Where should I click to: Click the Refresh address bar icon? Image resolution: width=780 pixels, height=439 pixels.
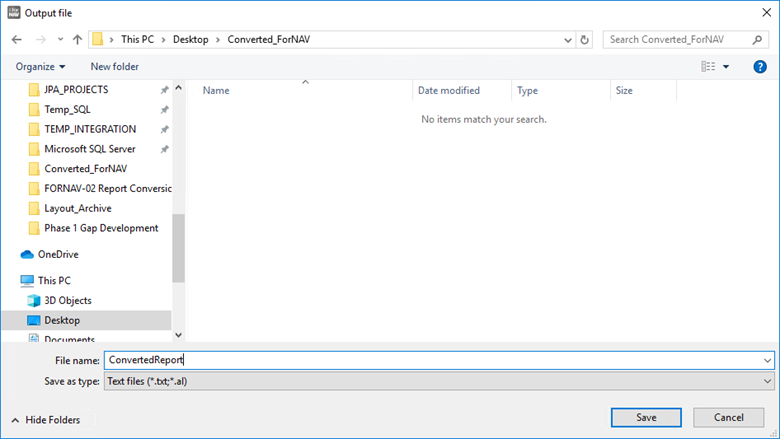[x=585, y=40]
